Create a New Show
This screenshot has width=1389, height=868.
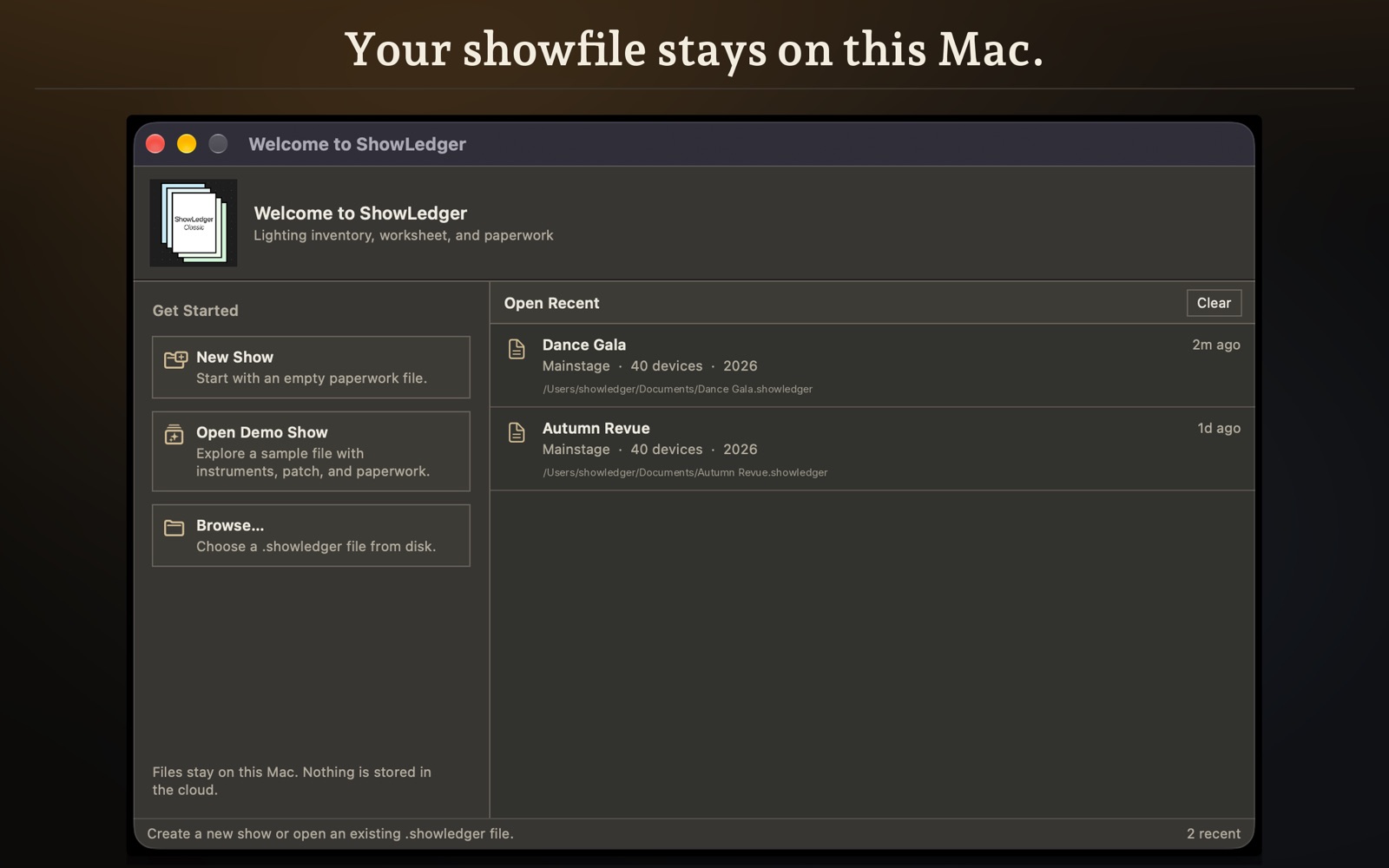pyautogui.click(x=311, y=367)
